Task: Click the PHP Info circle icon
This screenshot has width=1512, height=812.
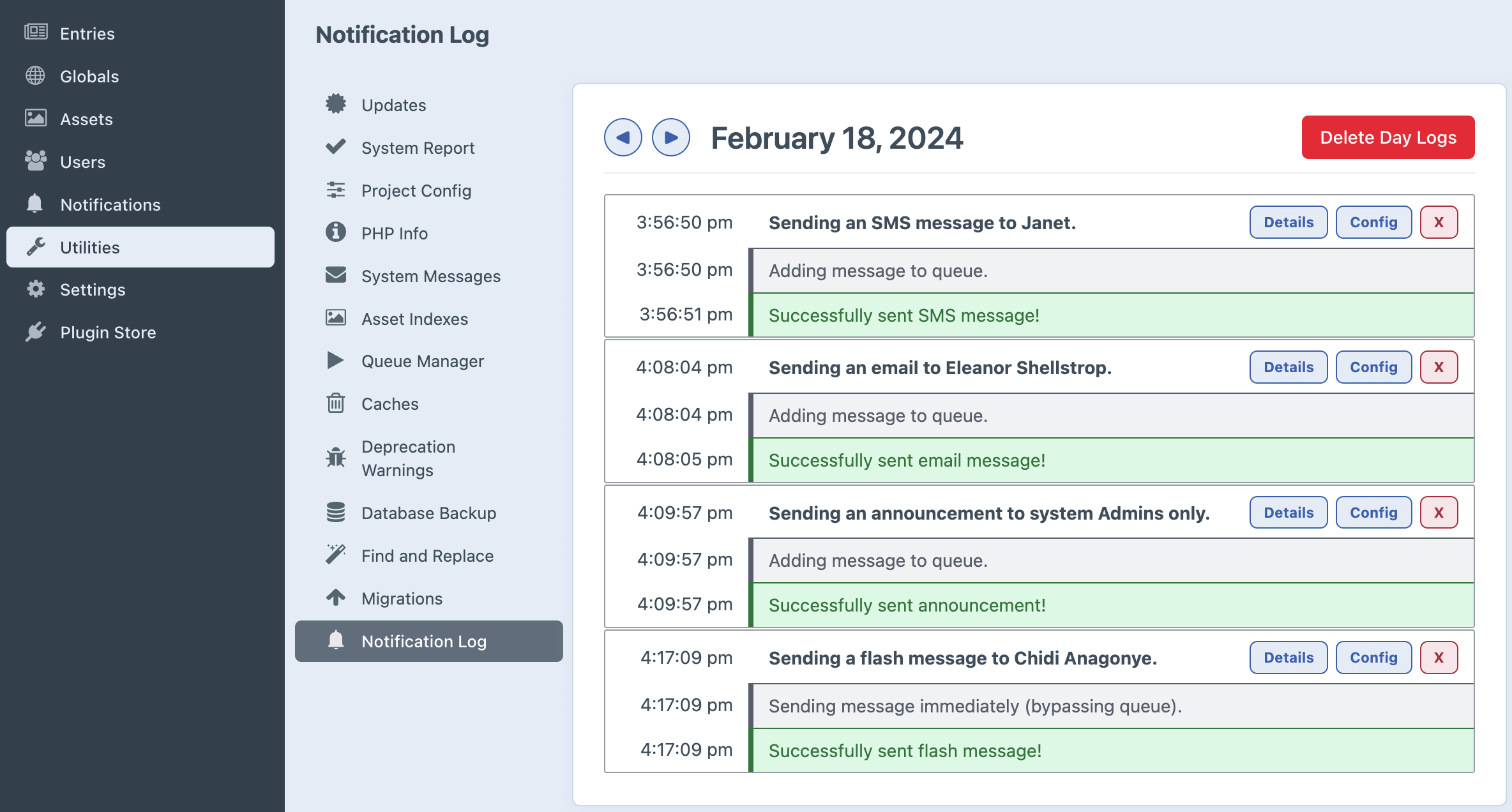Action: (x=335, y=232)
